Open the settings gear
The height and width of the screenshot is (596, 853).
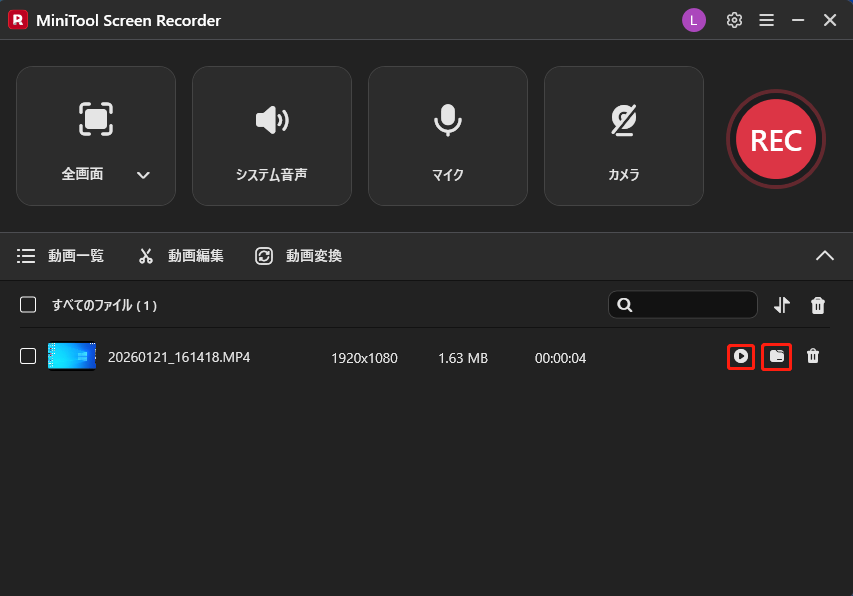734,19
